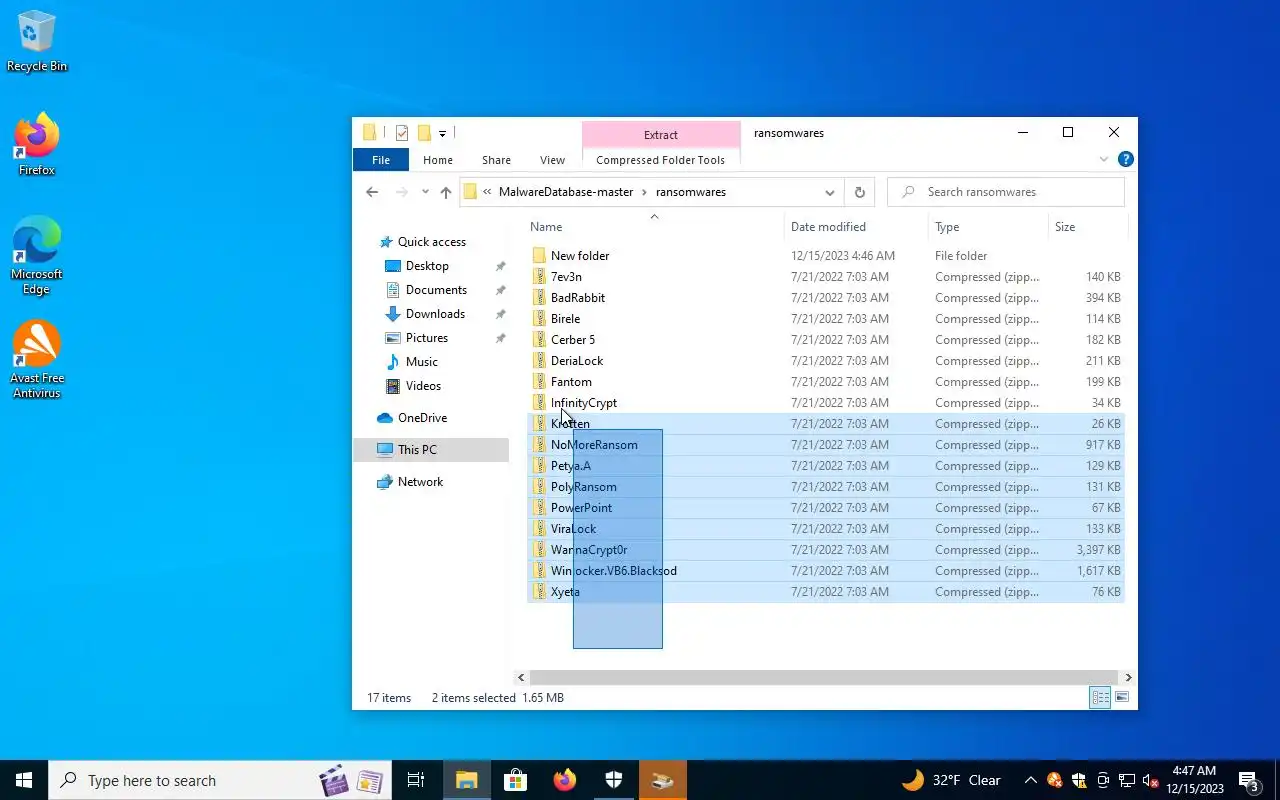Open Videos in the navigation pane
The width and height of the screenshot is (1280, 800).
tap(423, 386)
